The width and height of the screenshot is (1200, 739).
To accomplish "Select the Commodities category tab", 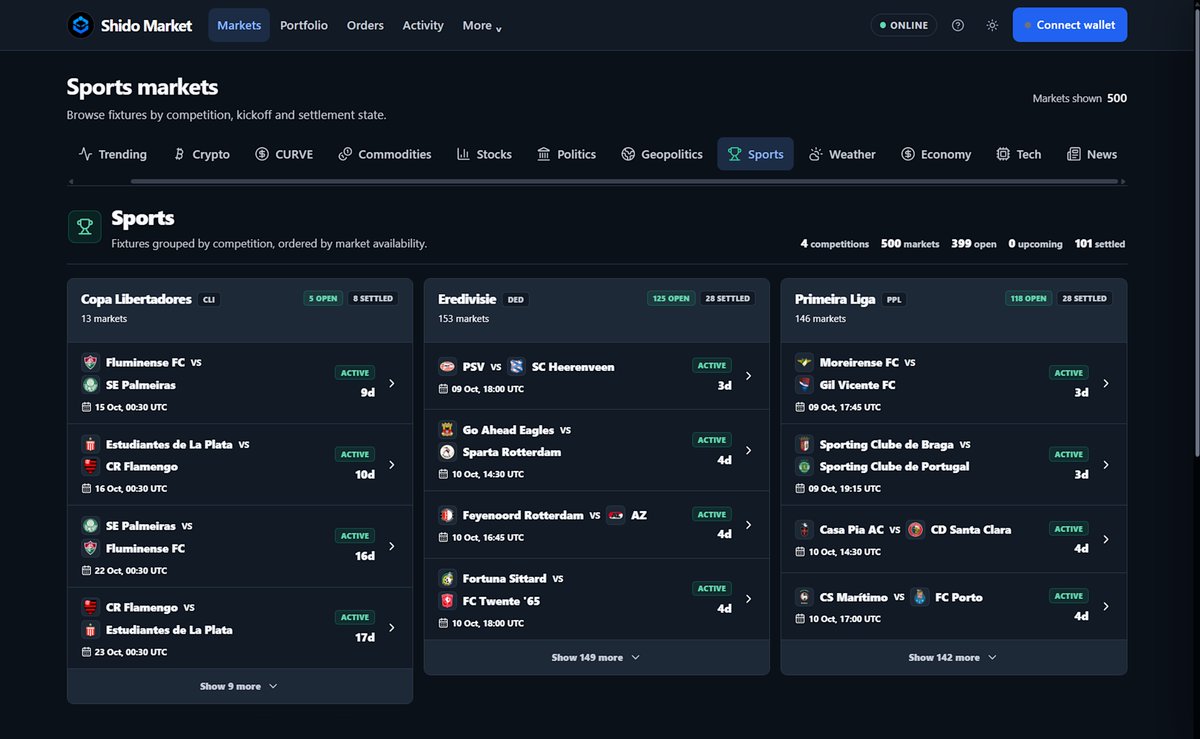I will coord(385,154).
